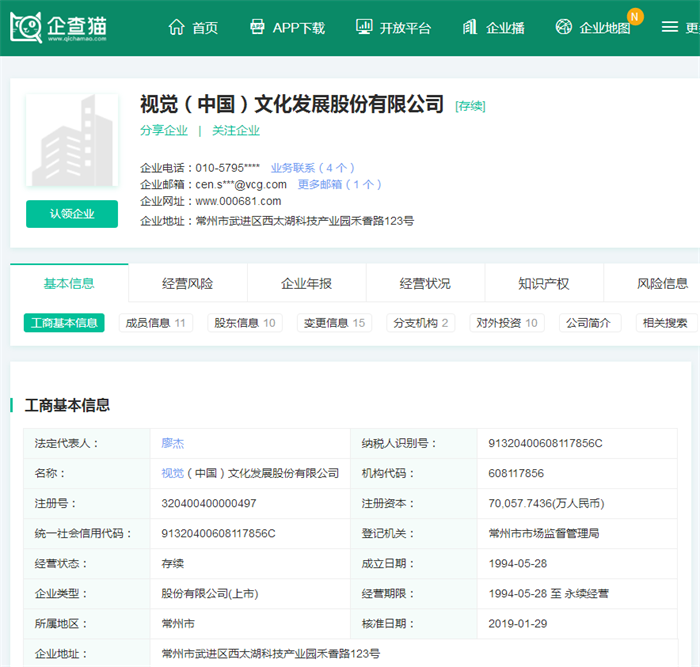Open 企业播 navigation item

point(505,28)
